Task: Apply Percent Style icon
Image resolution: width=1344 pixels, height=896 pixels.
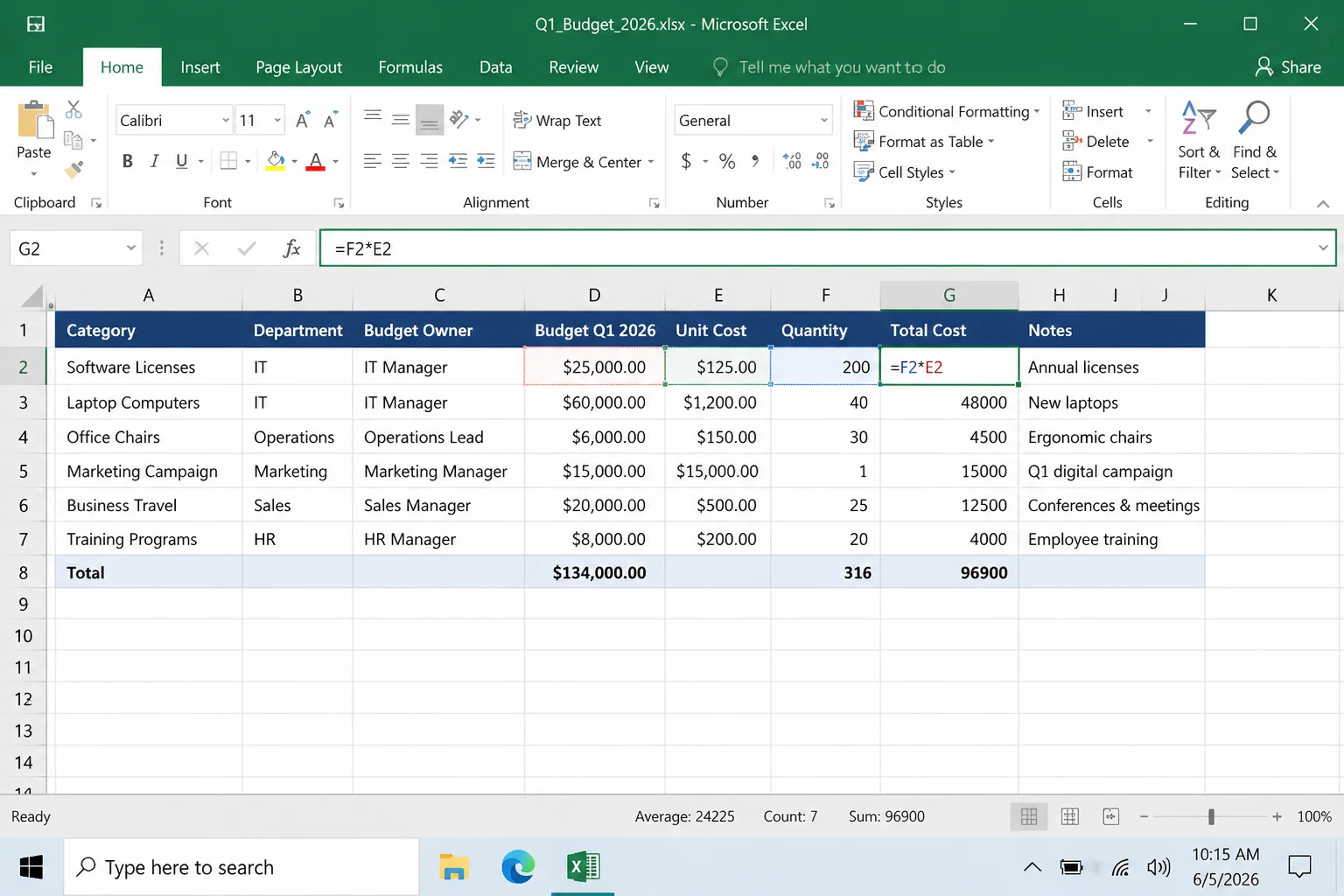Action: (727, 161)
